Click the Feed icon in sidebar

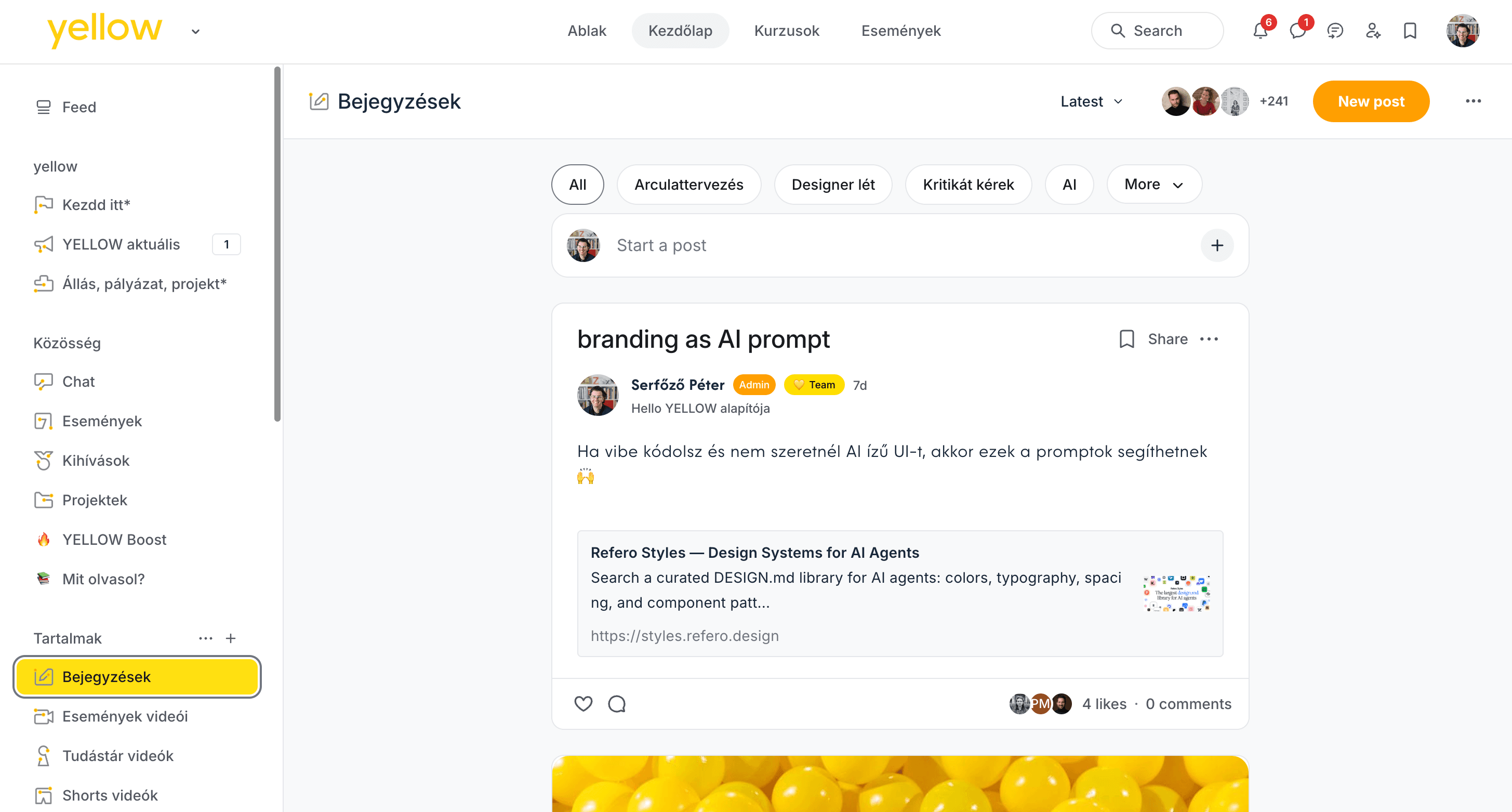point(44,107)
